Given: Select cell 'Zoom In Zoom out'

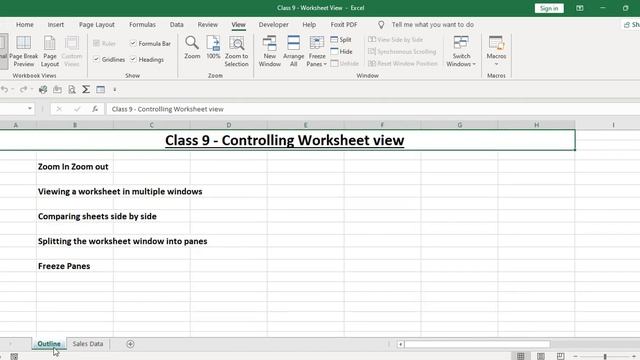Looking at the screenshot, I should click(x=73, y=167).
